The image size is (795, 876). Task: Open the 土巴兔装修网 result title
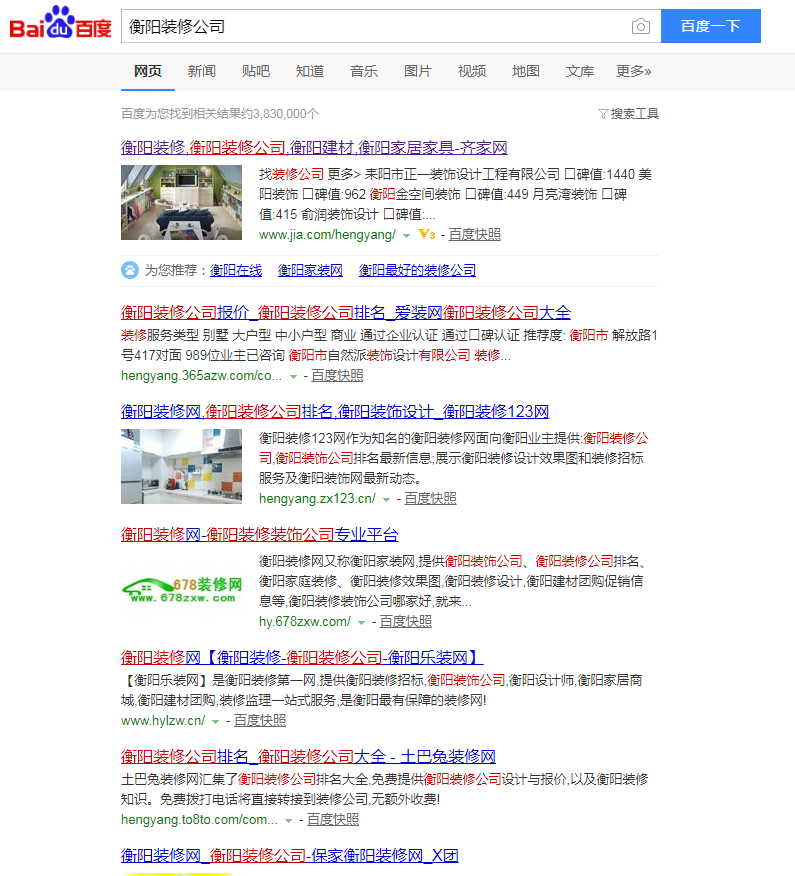pos(308,756)
